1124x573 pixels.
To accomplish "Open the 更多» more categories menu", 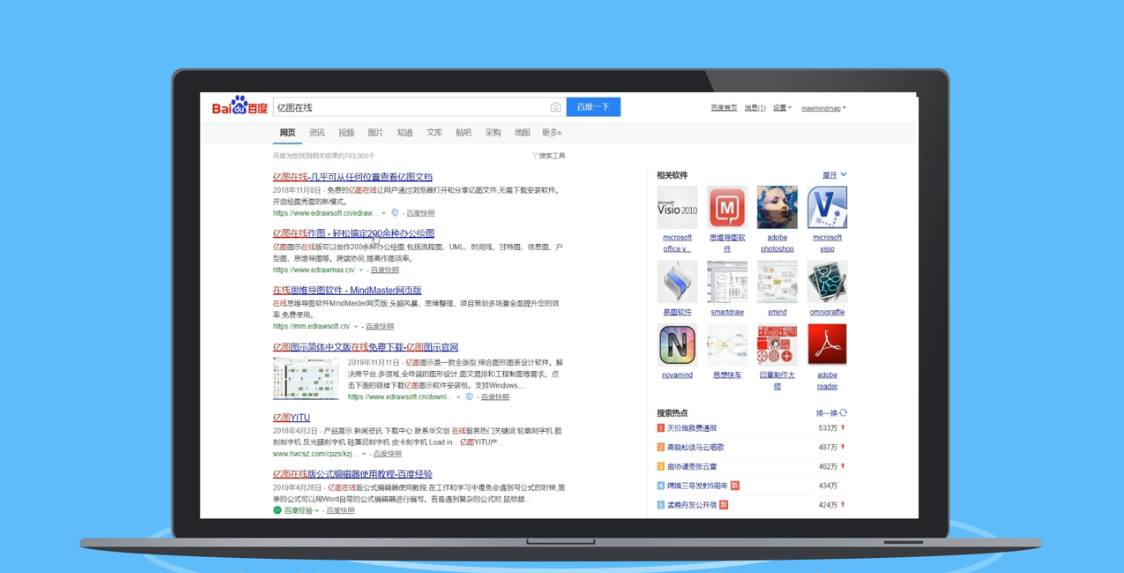I will tap(551, 133).
